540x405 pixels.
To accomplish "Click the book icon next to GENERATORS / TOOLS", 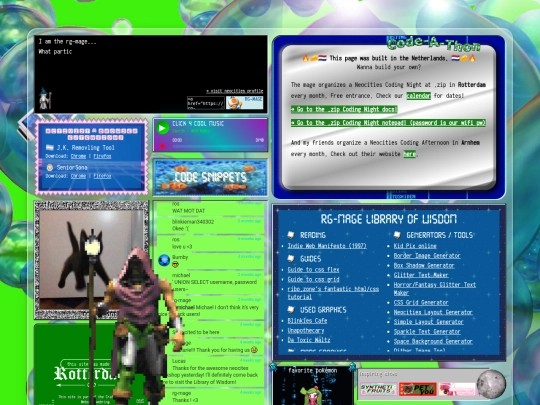I will click(397, 235).
